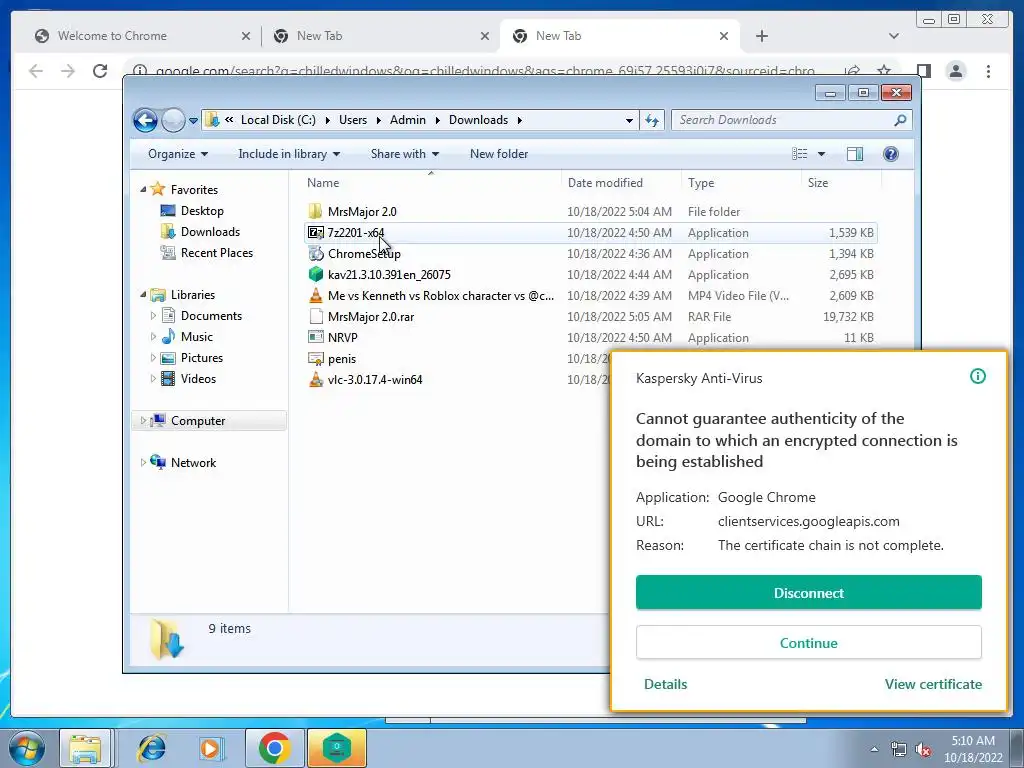Show hidden system tray icons

pyautogui.click(x=874, y=749)
